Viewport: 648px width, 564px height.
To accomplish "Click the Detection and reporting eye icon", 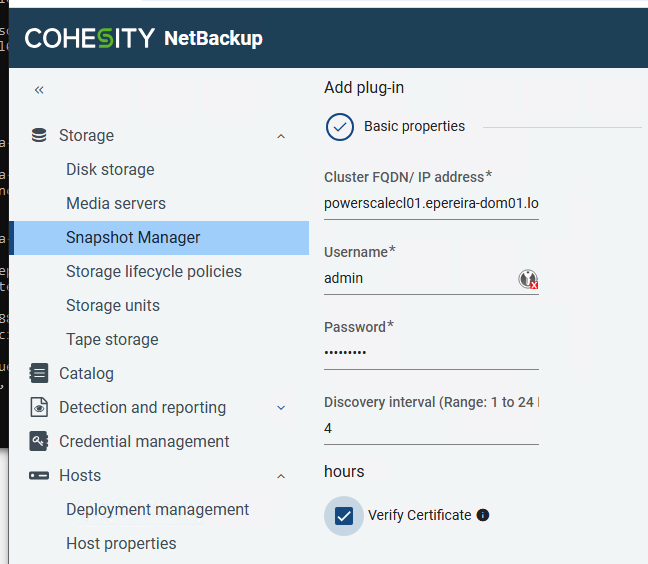I will tap(39, 407).
